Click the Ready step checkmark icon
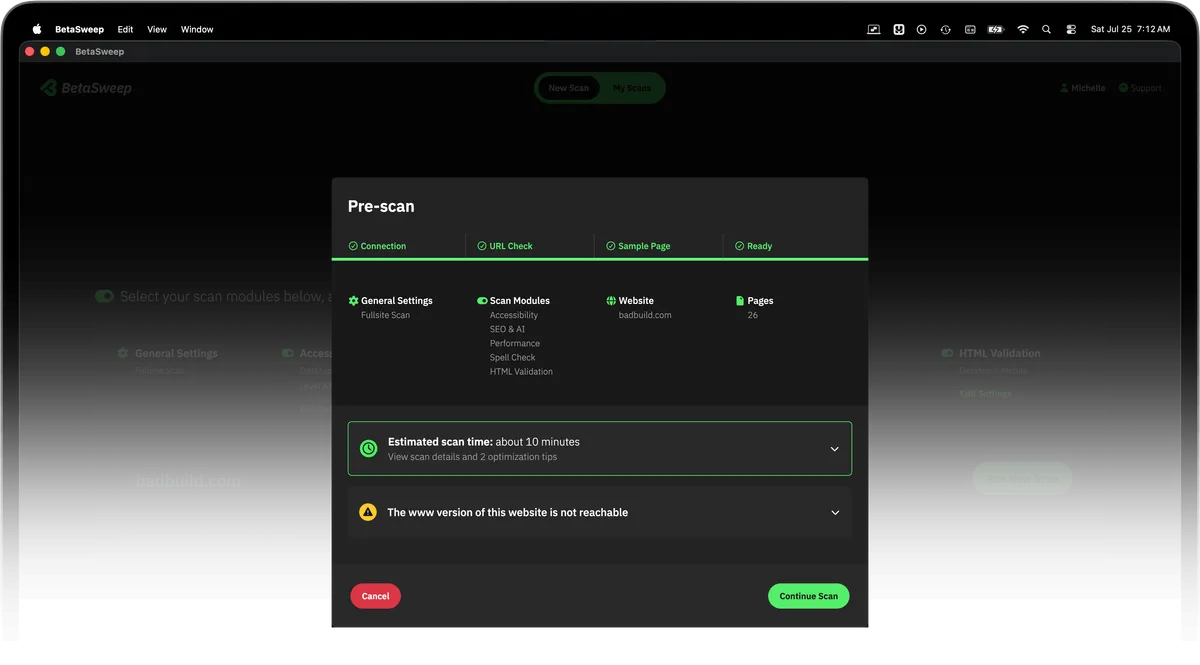 coord(740,246)
